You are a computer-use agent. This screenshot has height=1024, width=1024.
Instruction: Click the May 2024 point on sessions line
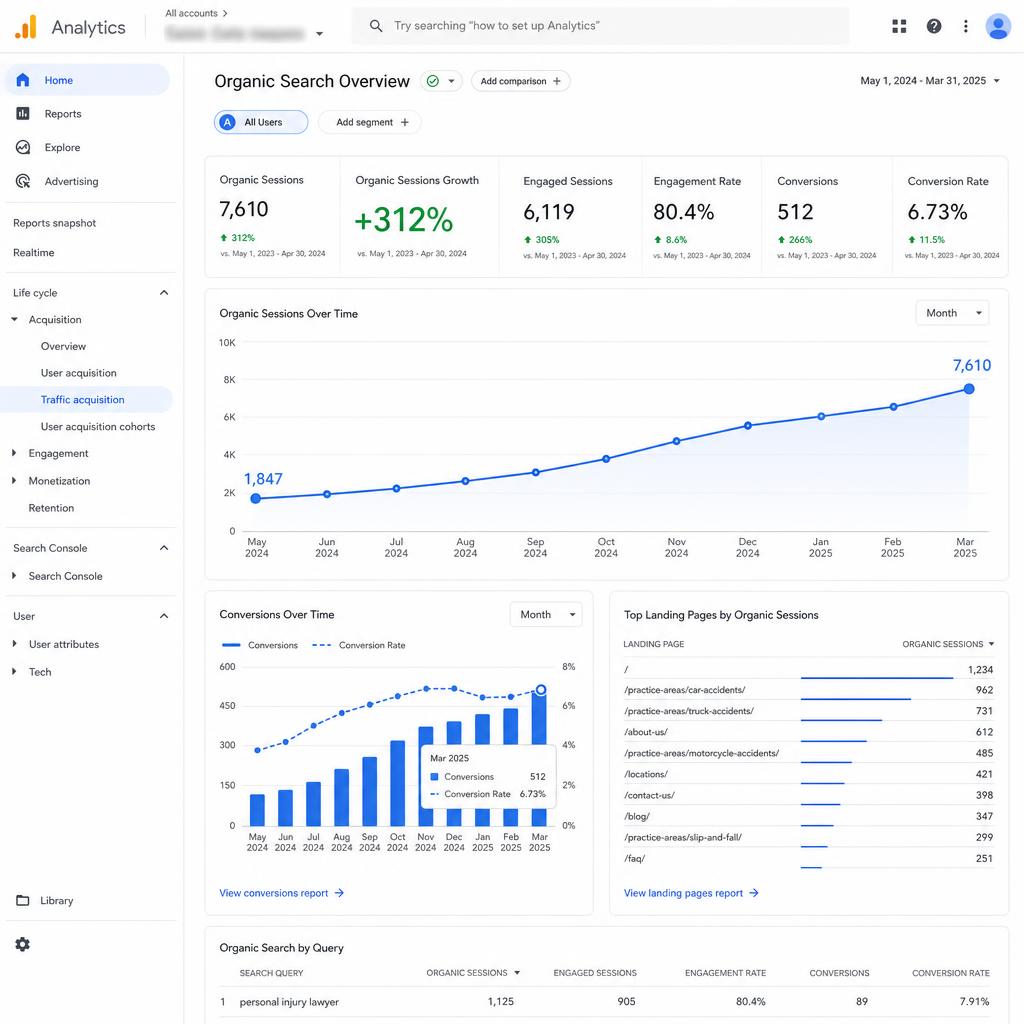[256, 498]
